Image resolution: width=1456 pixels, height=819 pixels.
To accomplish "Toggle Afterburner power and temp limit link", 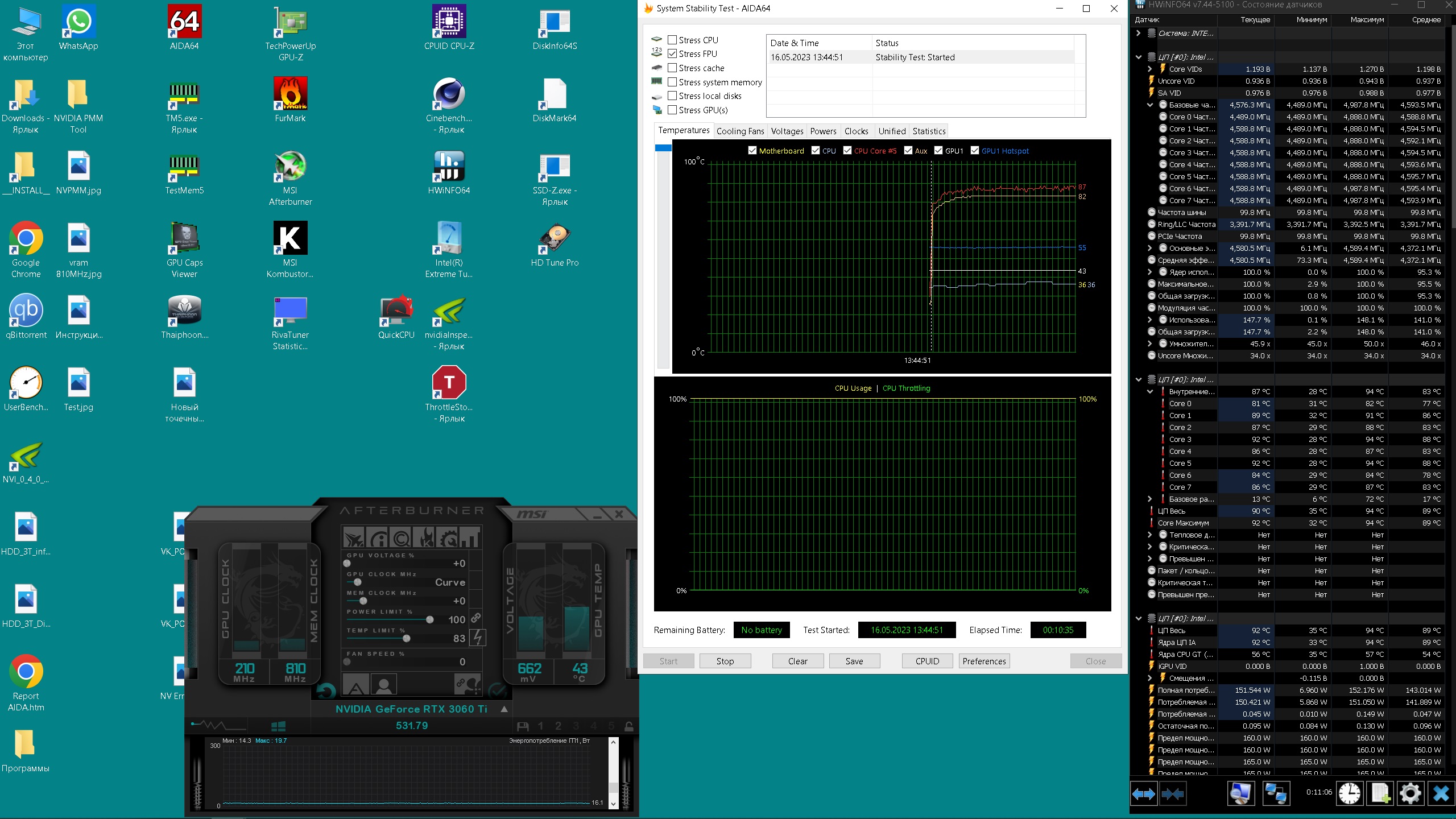I will click(x=476, y=618).
